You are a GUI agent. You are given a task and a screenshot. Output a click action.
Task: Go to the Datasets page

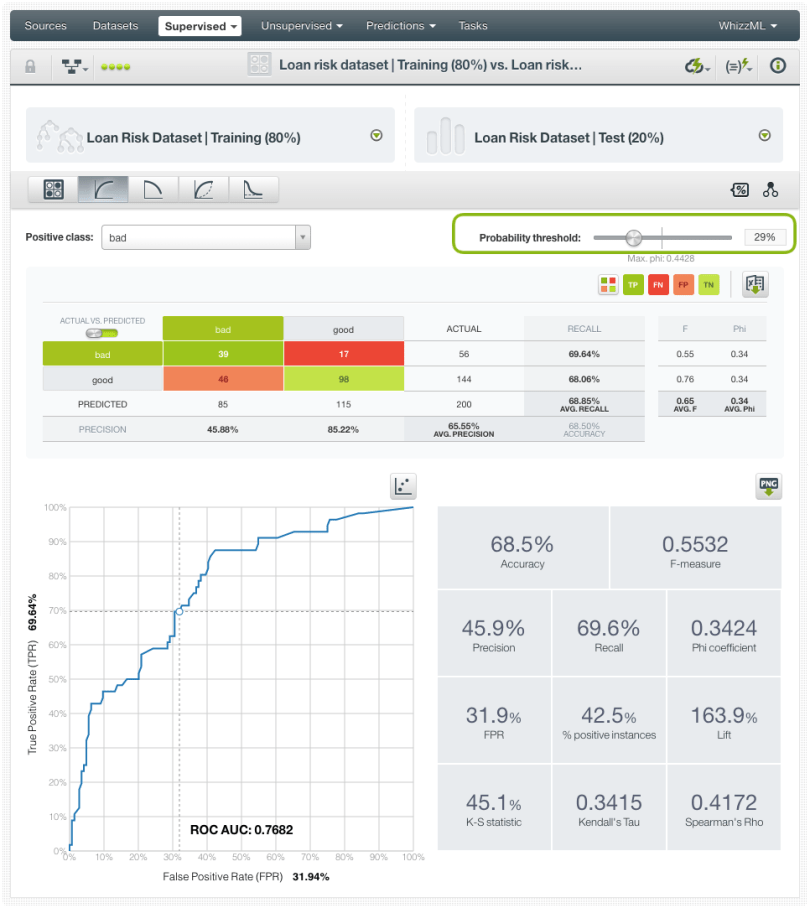click(x=115, y=26)
